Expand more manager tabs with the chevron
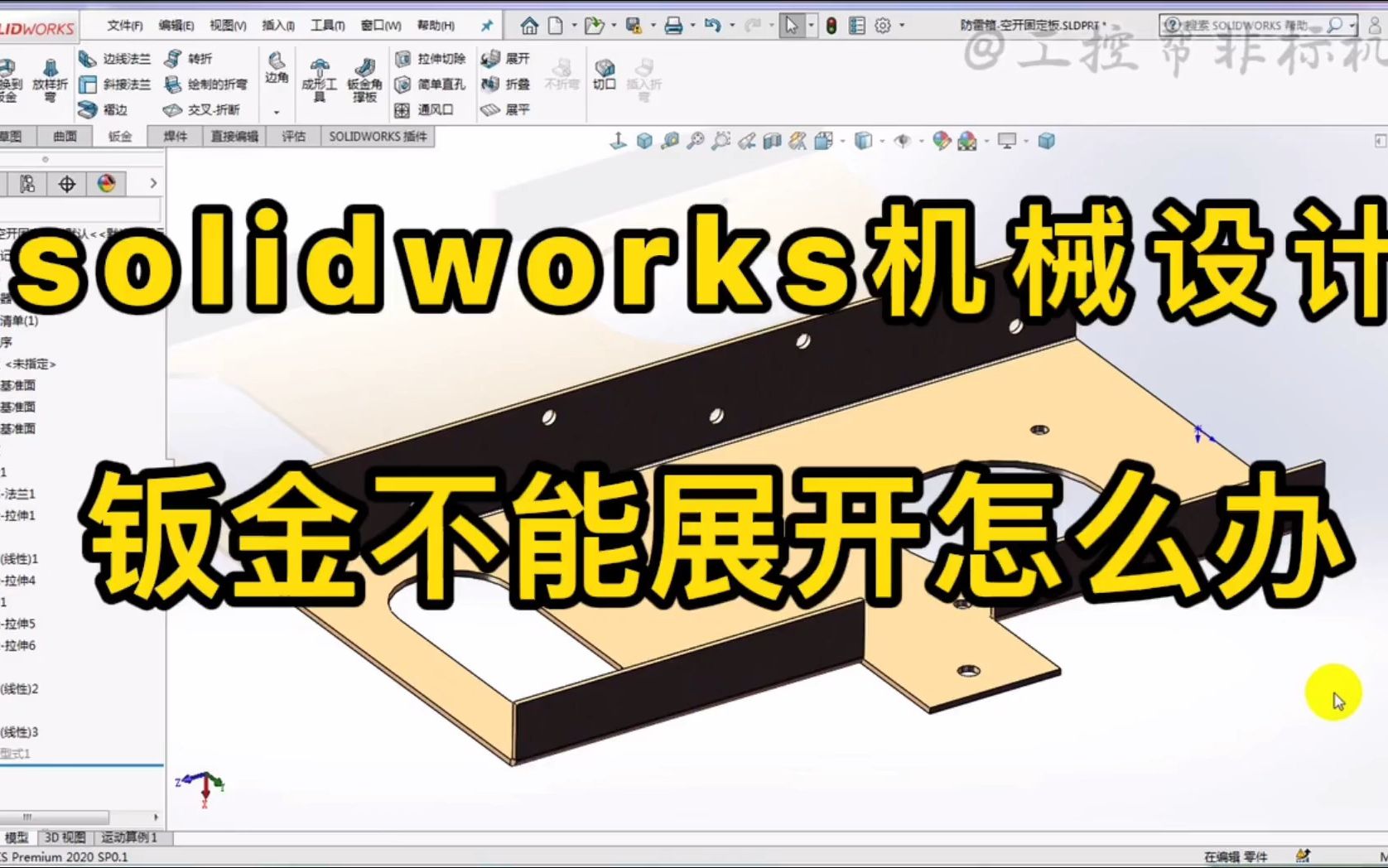1388x868 pixels. (x=153, y=183)
